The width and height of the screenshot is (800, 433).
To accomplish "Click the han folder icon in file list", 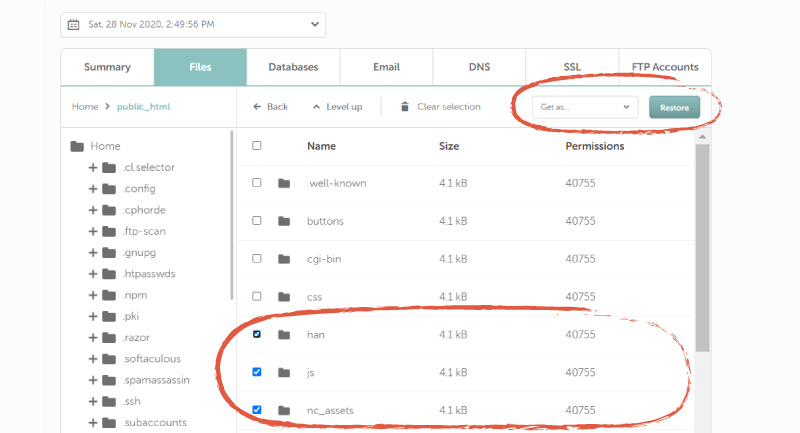I will click(x=284, y=335).
